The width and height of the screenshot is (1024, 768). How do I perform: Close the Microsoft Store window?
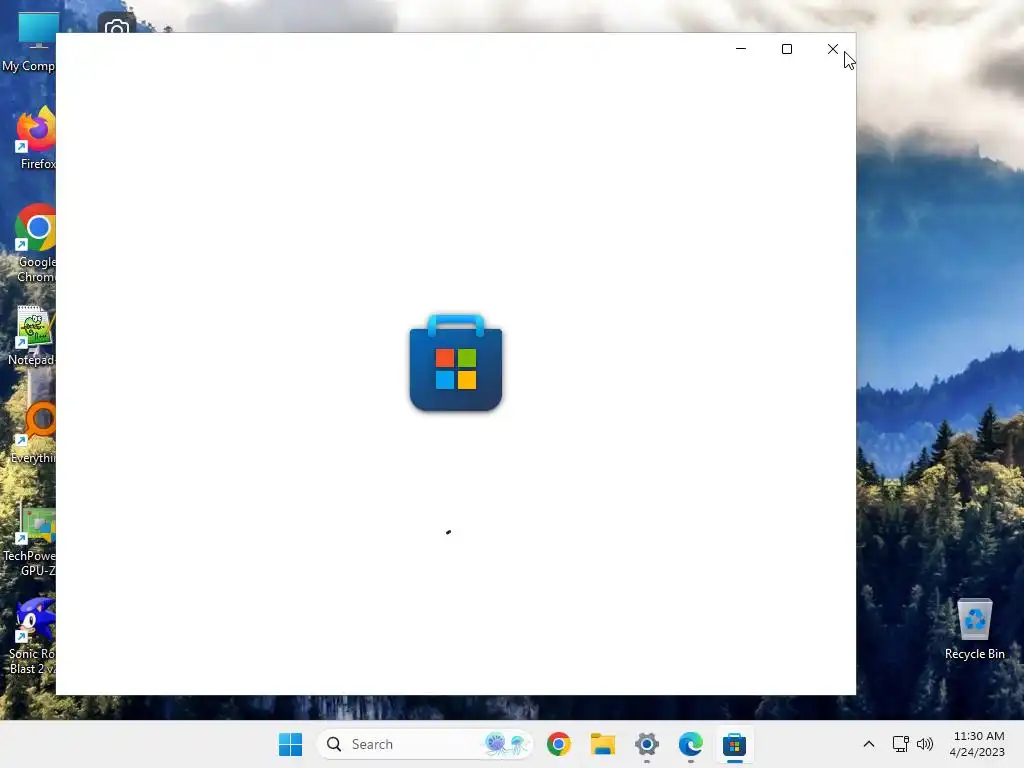(833, 49)
